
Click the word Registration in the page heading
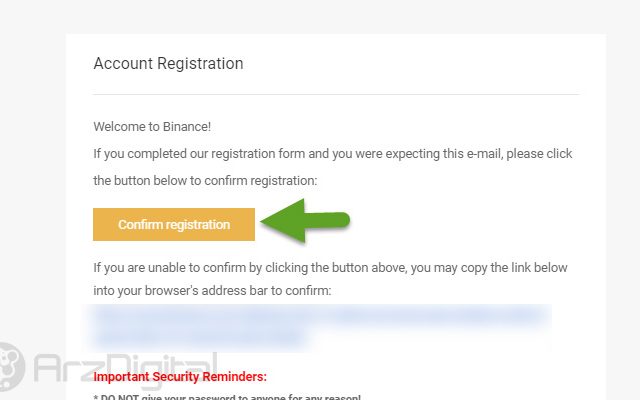(200, 64)
